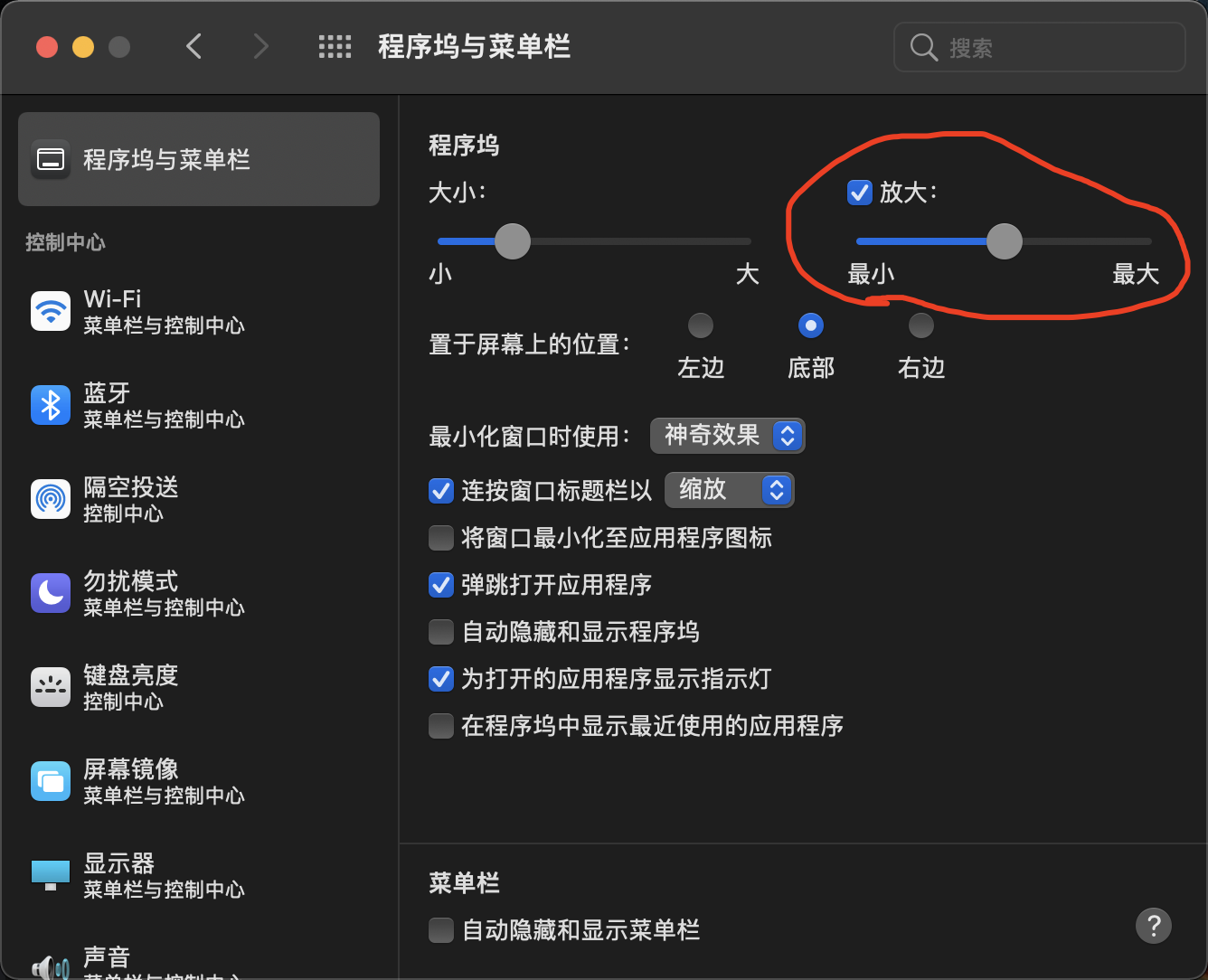Click the 大小 dock size slider knob
Screen dimensions: 1208x980
(513, 241)
